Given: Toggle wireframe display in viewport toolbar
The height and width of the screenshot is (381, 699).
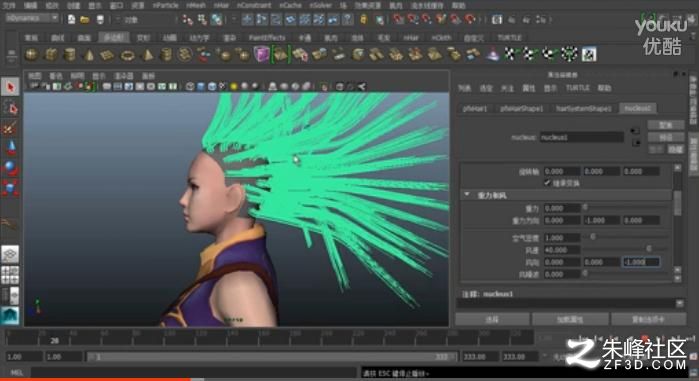Looking at the screenshot, I should 190,86.
